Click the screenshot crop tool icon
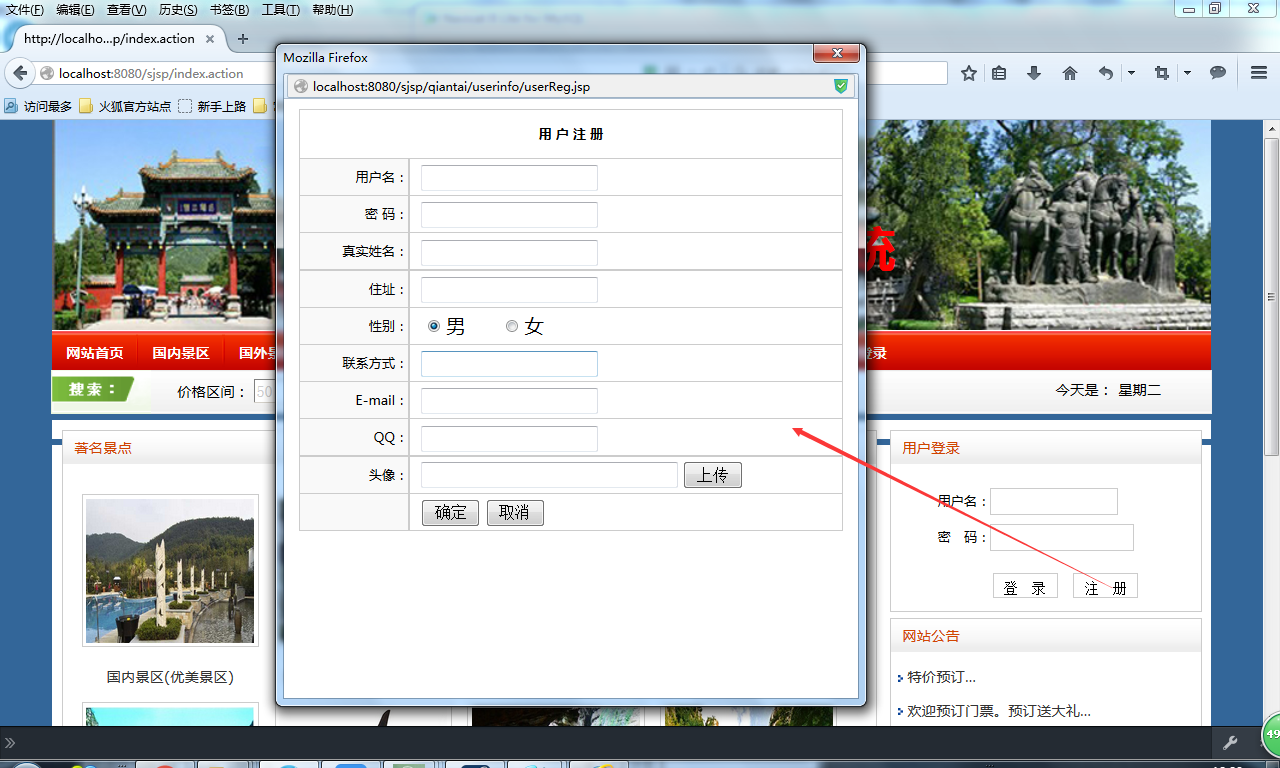 [x=1161, y=73]
